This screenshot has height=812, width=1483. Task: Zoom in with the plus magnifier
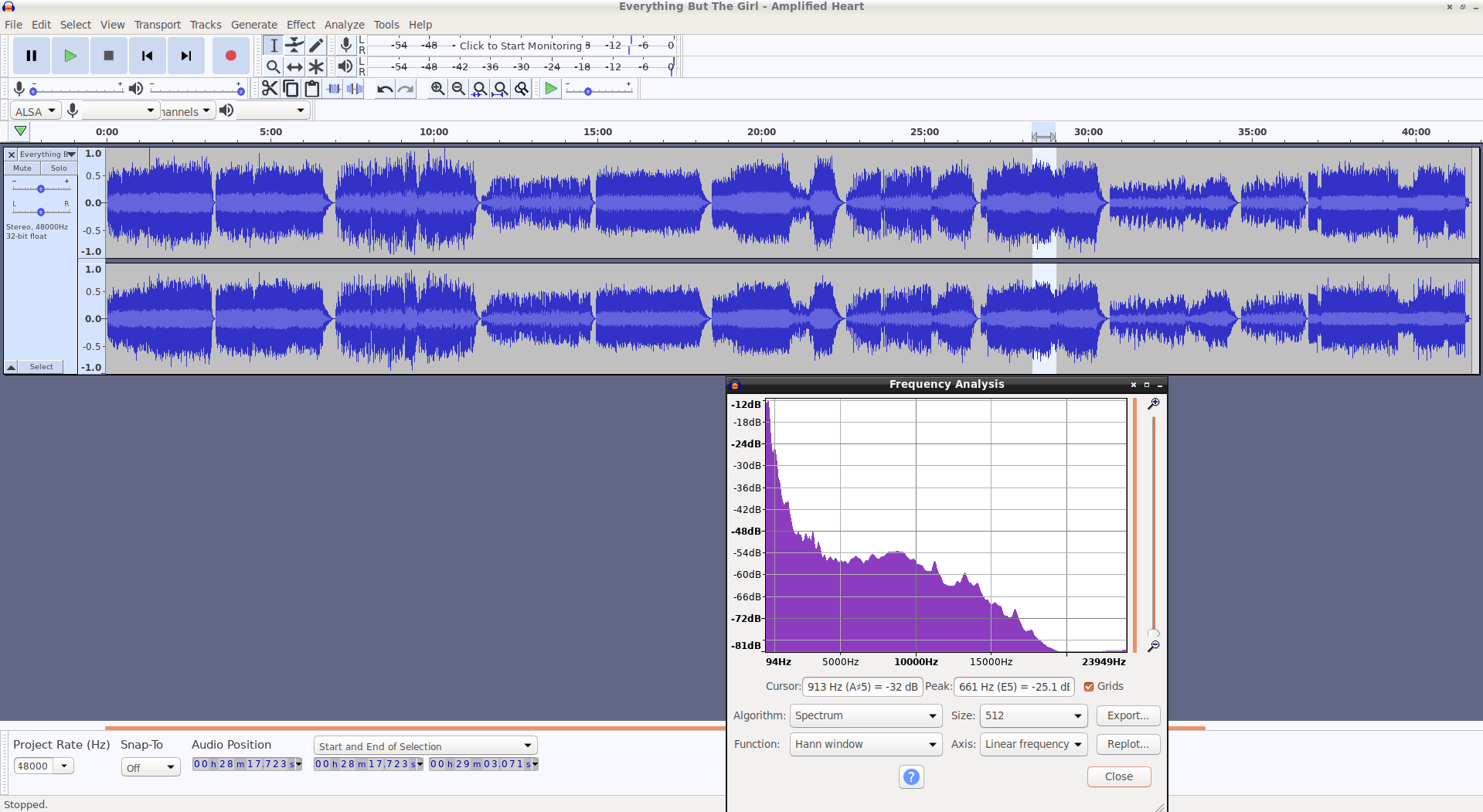(437, 89)
